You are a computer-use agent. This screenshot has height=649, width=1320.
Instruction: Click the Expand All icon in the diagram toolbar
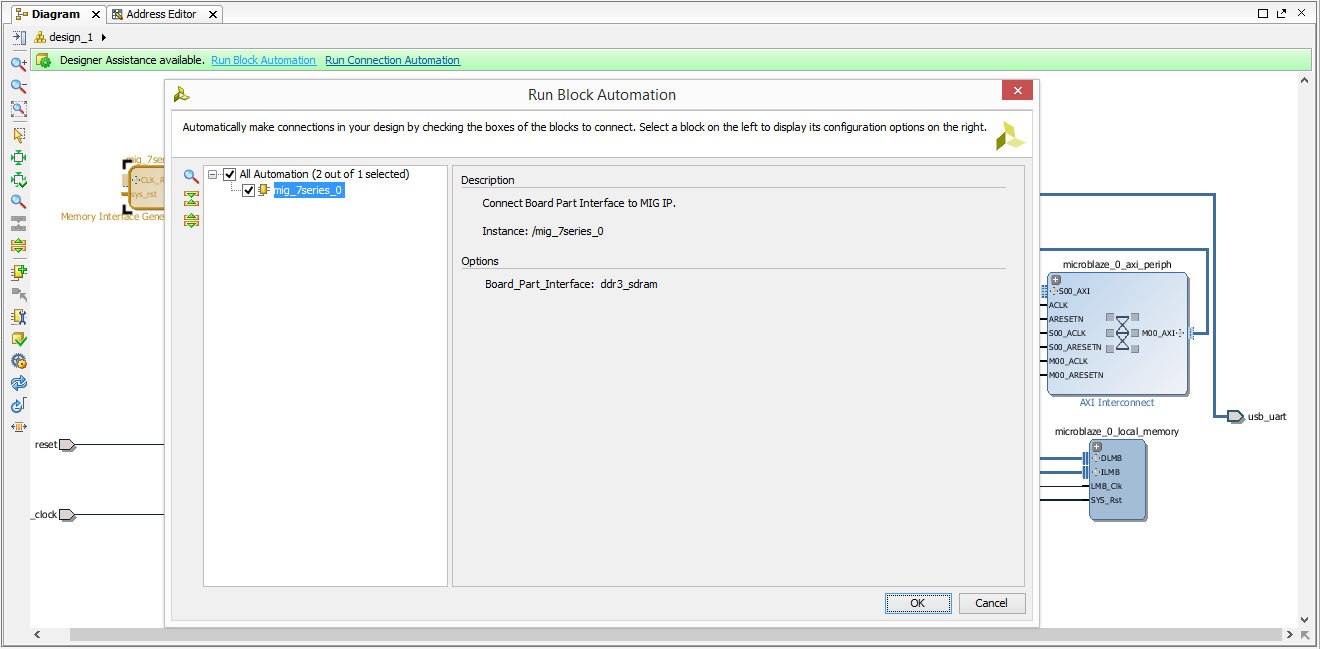point(18,245)
